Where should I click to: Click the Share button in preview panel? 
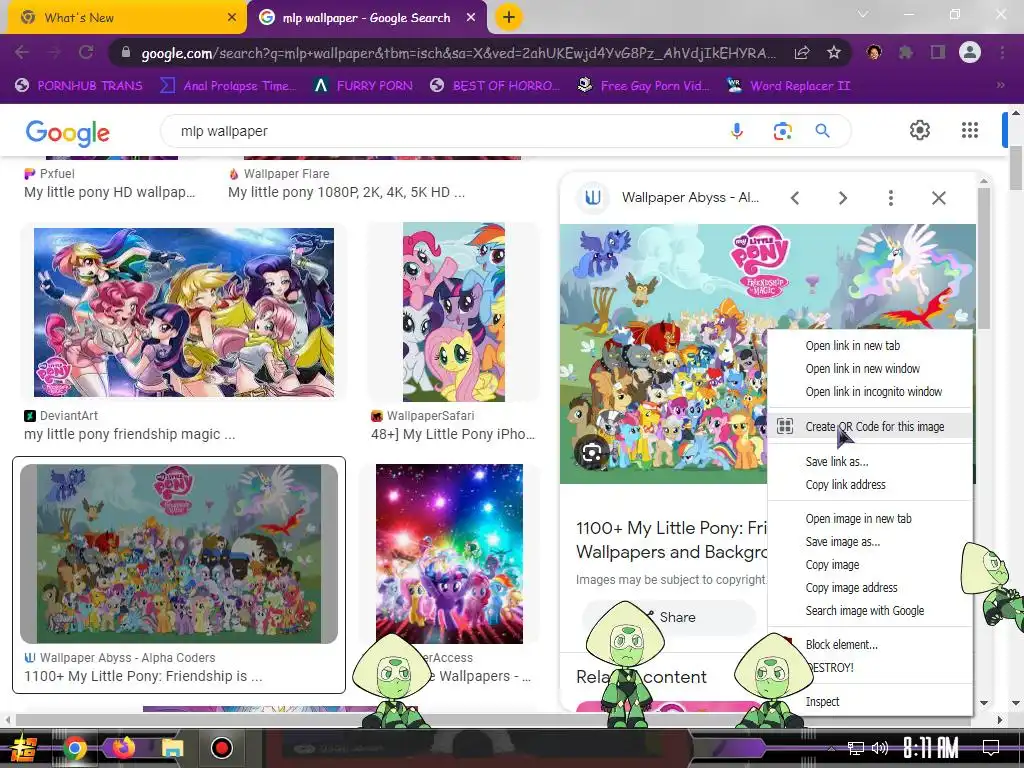(x=669, y=616)
